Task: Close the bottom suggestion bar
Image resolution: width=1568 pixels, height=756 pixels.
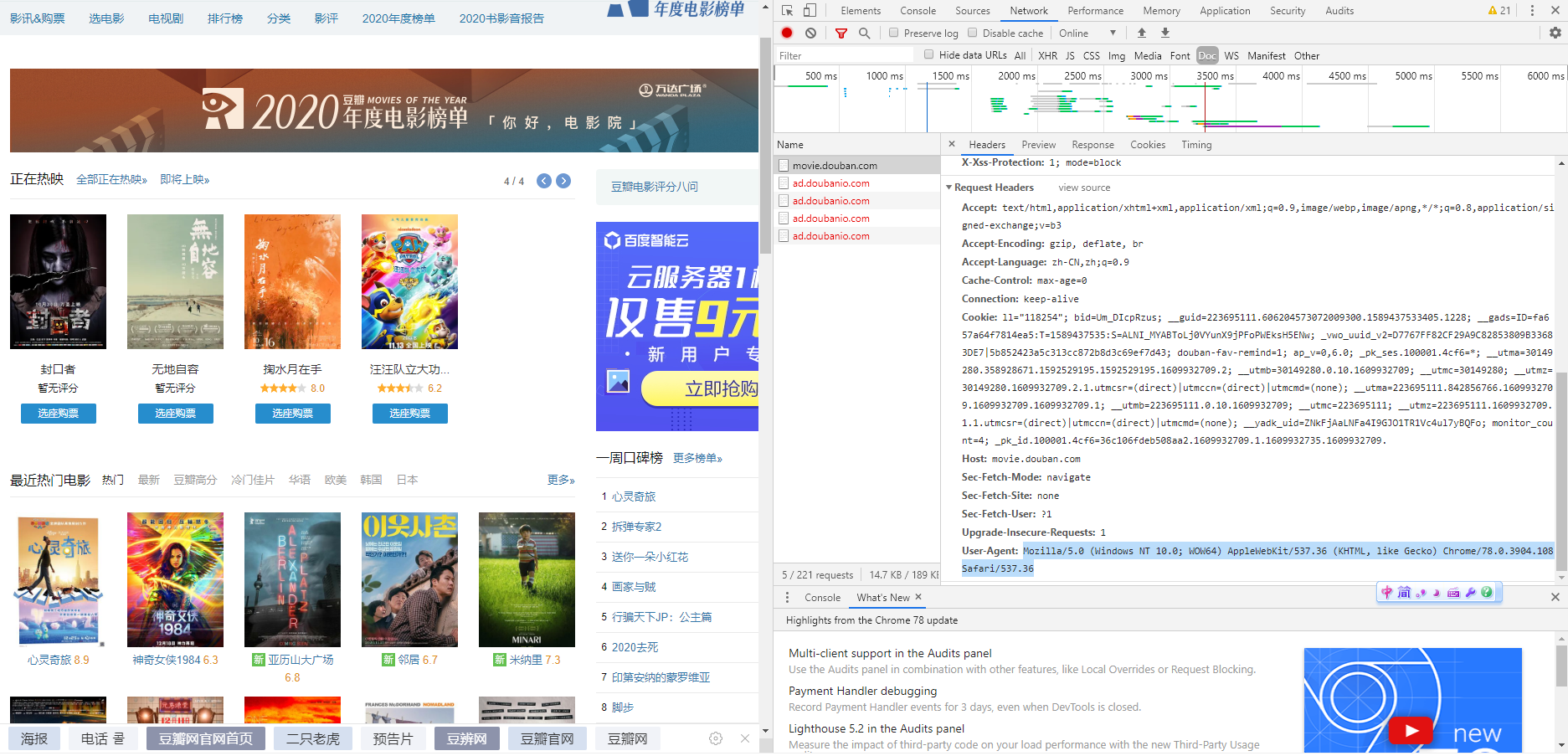Action: (x=745, y=738)
